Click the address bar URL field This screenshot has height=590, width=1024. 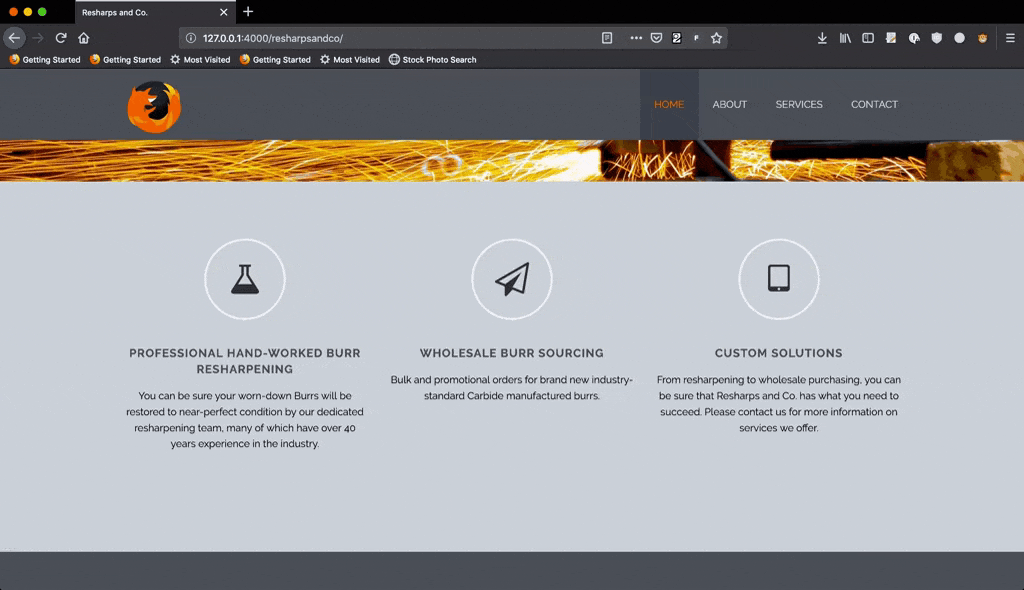(x=400, y=38)
